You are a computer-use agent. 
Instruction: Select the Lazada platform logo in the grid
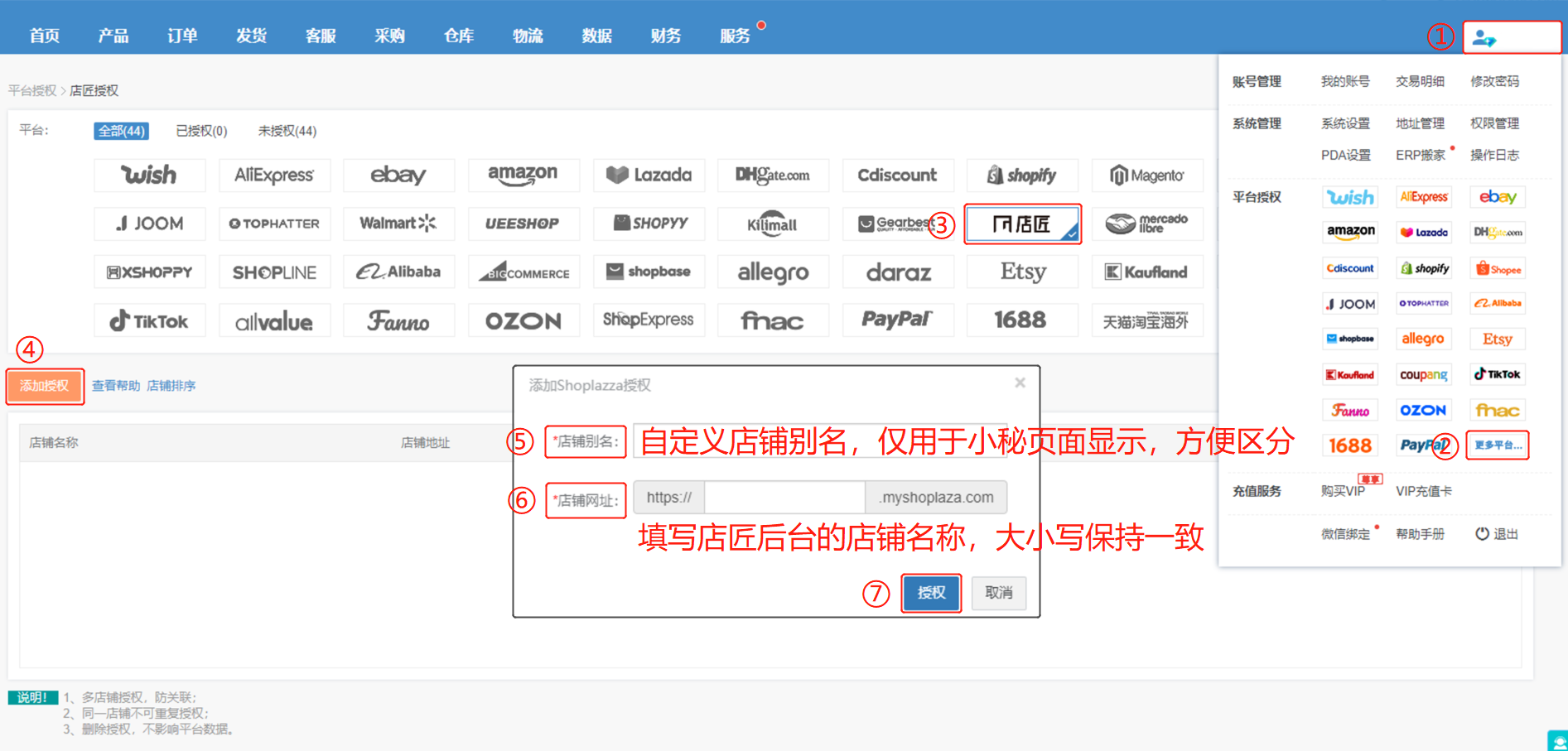coord(649,176)
